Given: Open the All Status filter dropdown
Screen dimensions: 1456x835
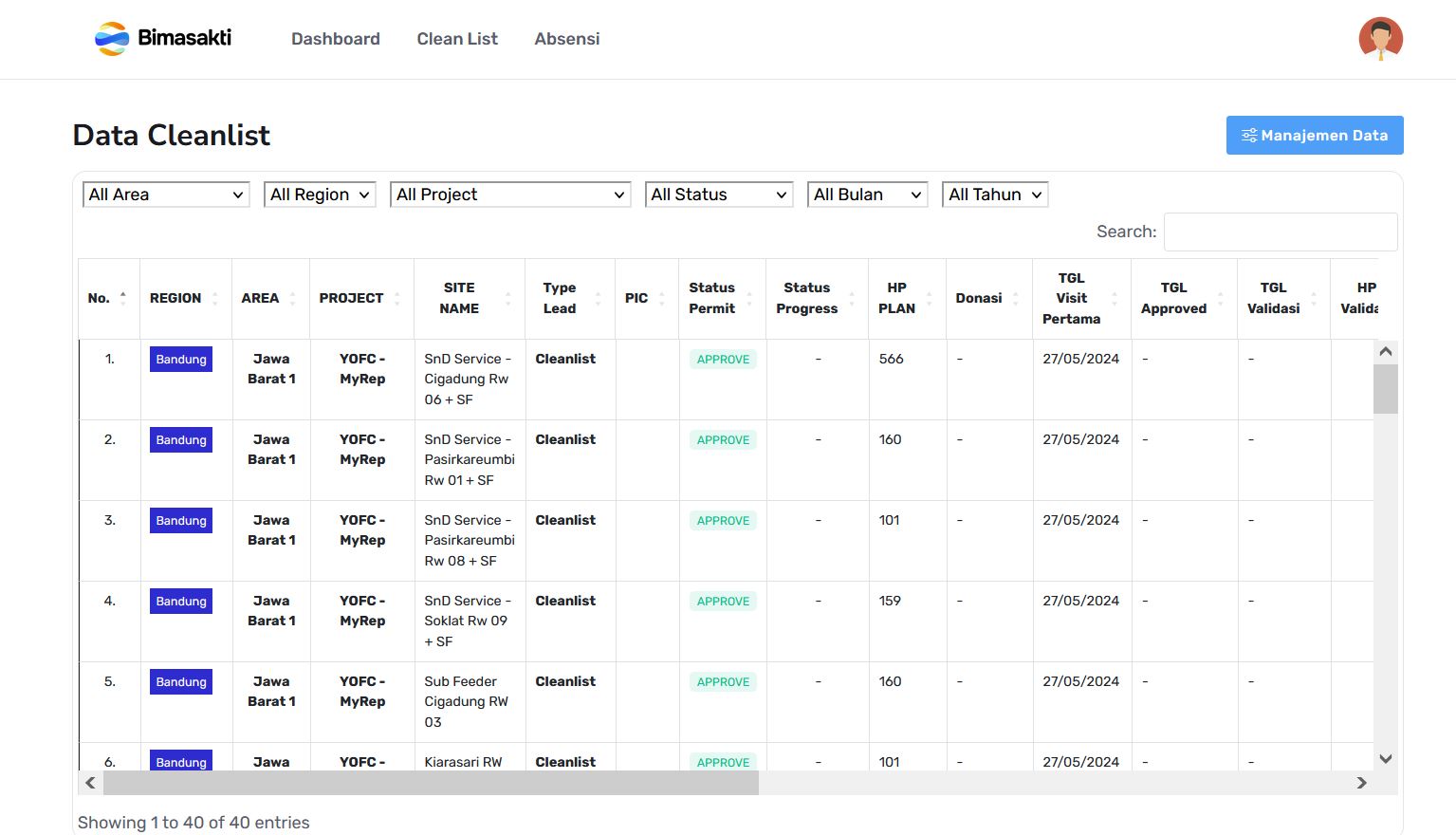Looking at the screenshot, I should 718,195.
